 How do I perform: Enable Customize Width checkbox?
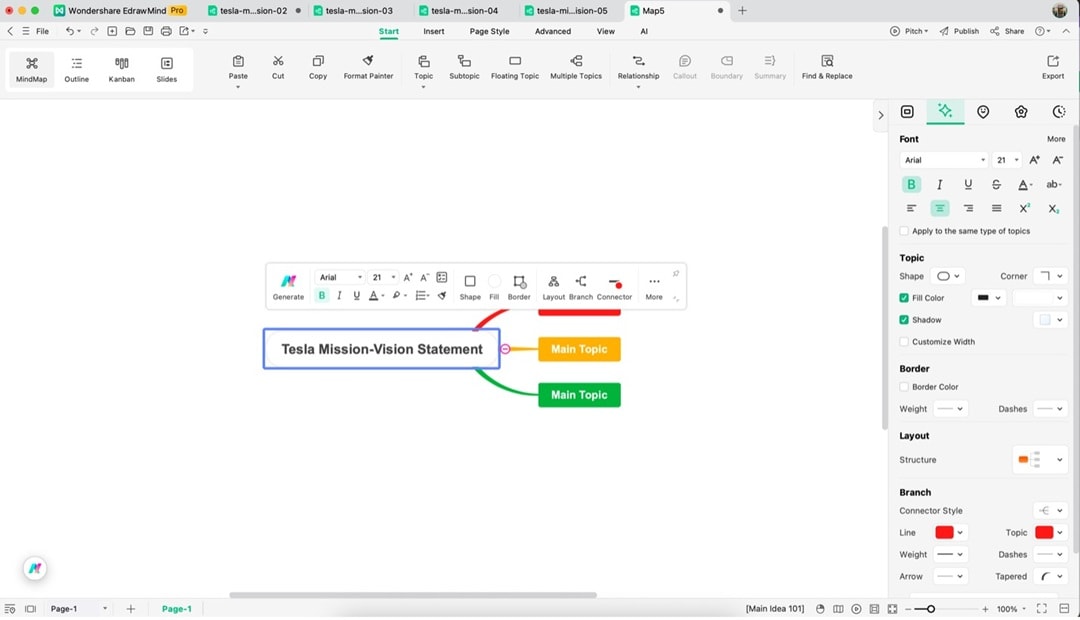(904, 342)
